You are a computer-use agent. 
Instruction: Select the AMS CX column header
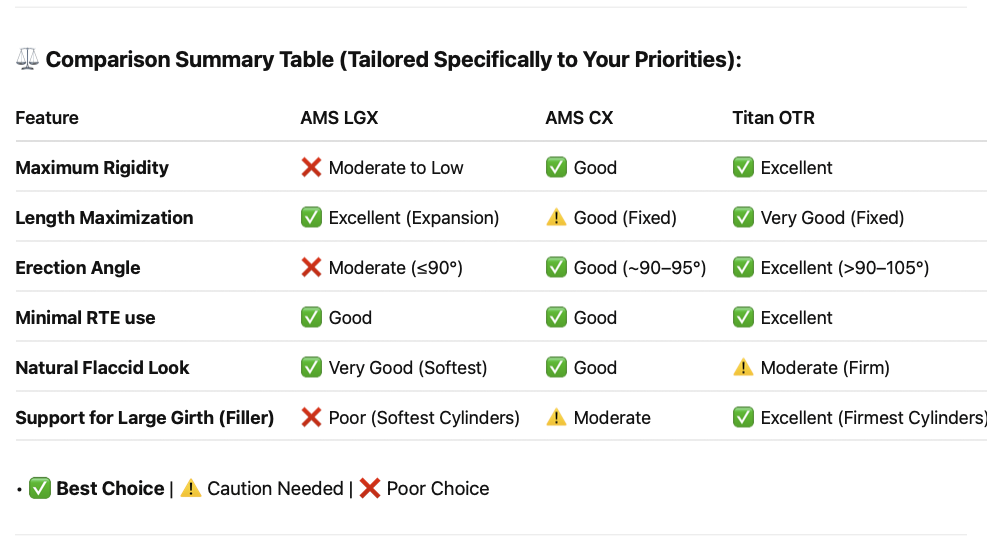[579, 118]
